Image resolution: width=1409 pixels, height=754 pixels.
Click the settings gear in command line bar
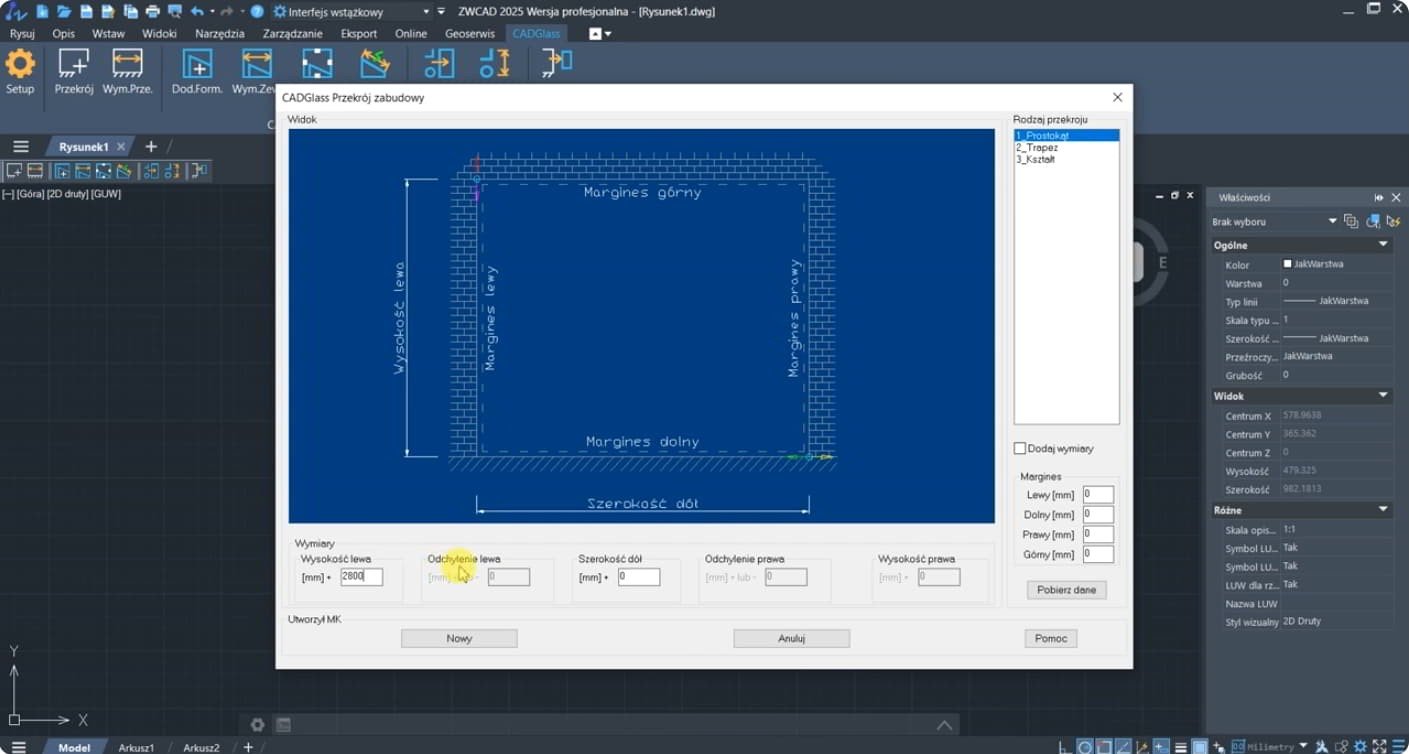pos(257,725)
